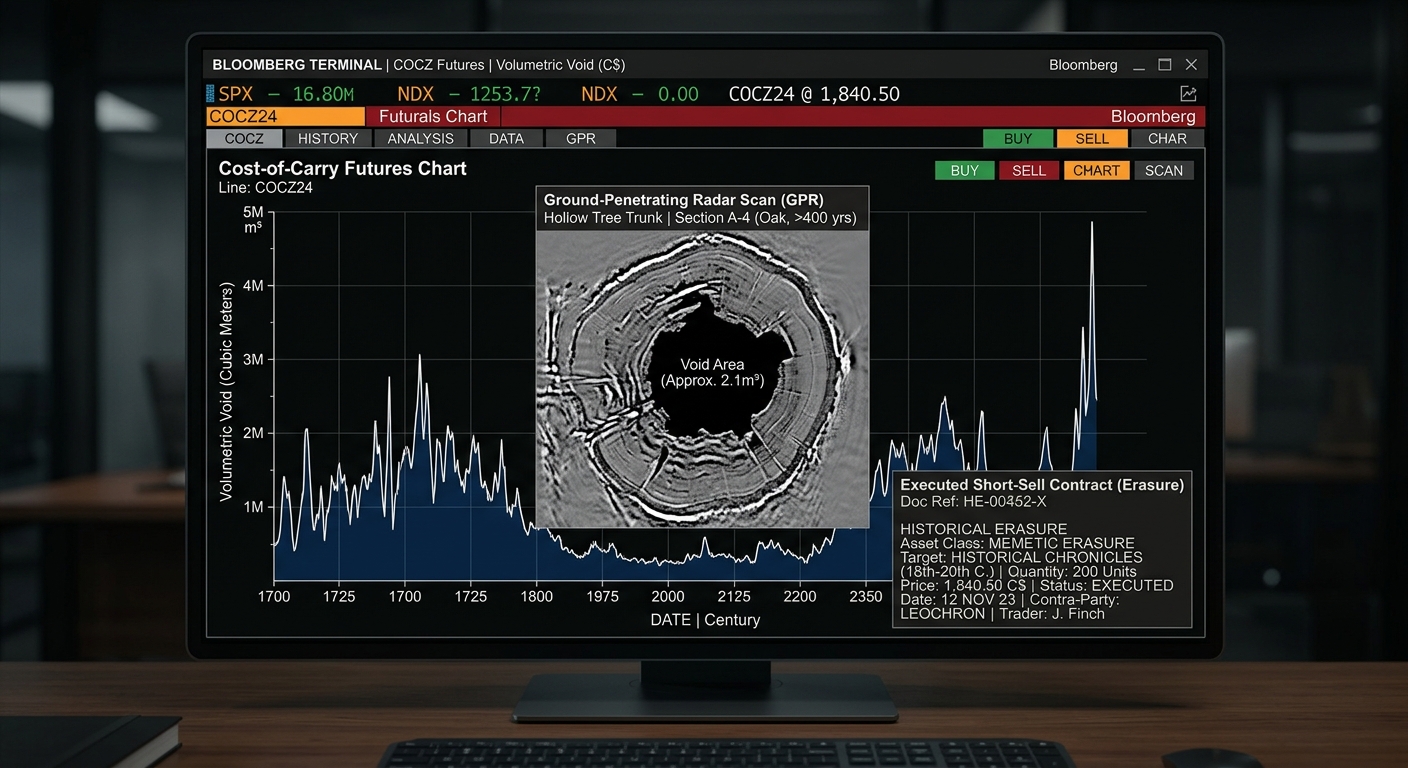Click the Target: HISTORICAL CHRONICLES line
The image size is (1408, 768).
pyautogui.click(x=1021, y=557)
